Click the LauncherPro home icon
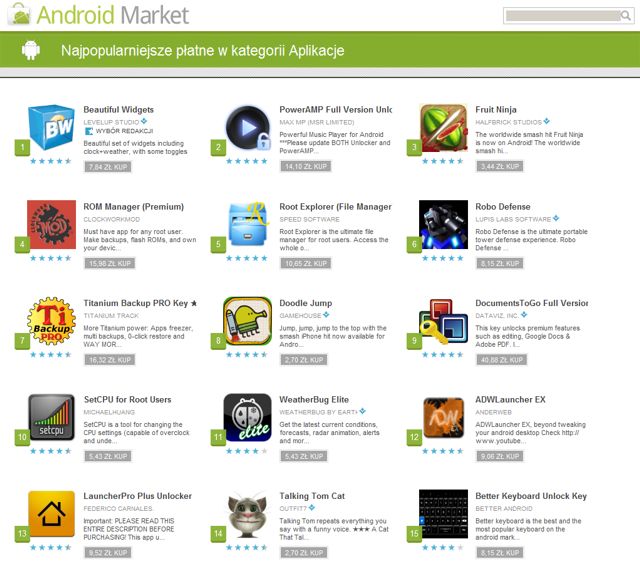Screen dimensions: 640x563 (x=51, y=514)
